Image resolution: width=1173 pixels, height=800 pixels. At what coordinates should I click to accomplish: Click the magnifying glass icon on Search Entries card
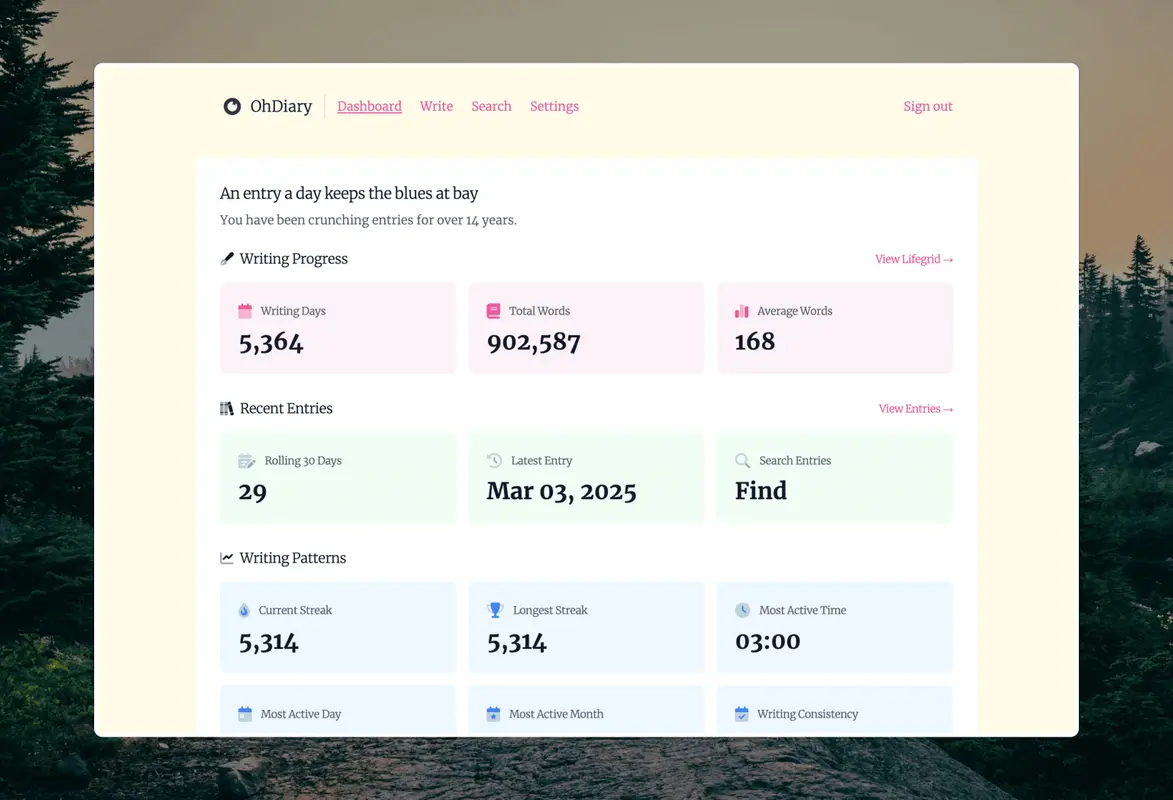pos(742,461)
